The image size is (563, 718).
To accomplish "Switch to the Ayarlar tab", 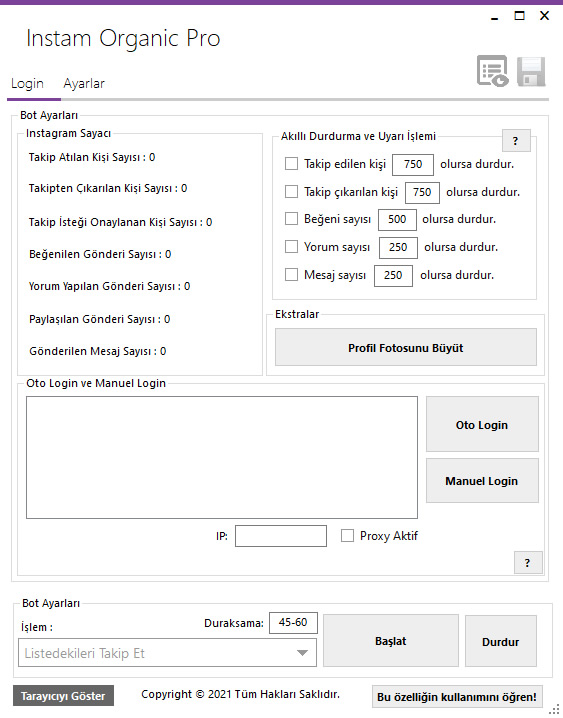I will [84, 84].
